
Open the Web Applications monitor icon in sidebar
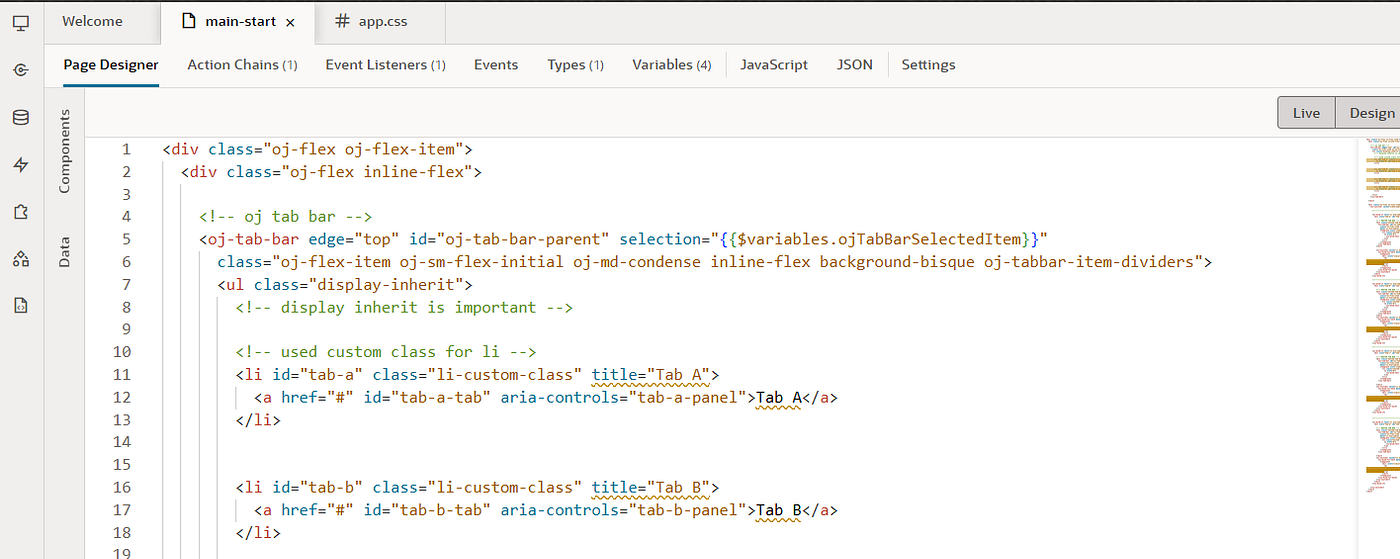tap(21, 21)
